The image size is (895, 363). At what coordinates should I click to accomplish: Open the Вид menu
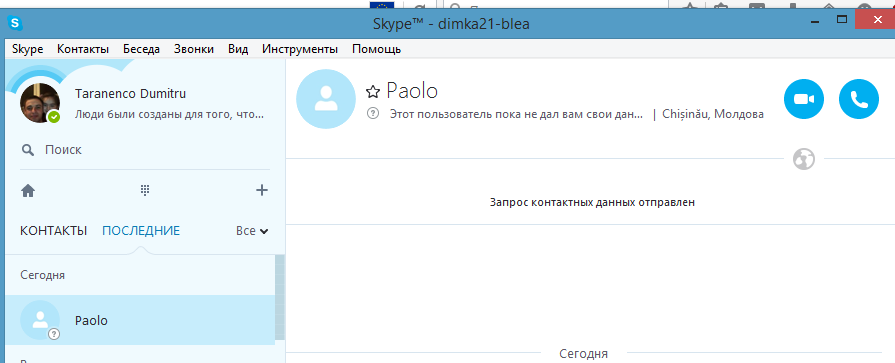tap(238, 49)
